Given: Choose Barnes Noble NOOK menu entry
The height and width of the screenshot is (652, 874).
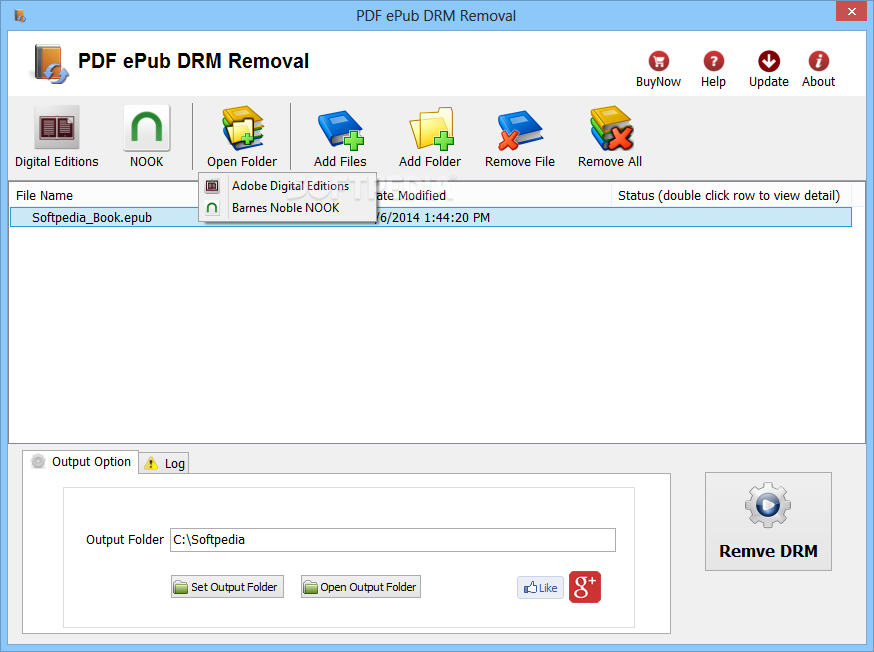Looking at the screenshot, I should 288,208.
